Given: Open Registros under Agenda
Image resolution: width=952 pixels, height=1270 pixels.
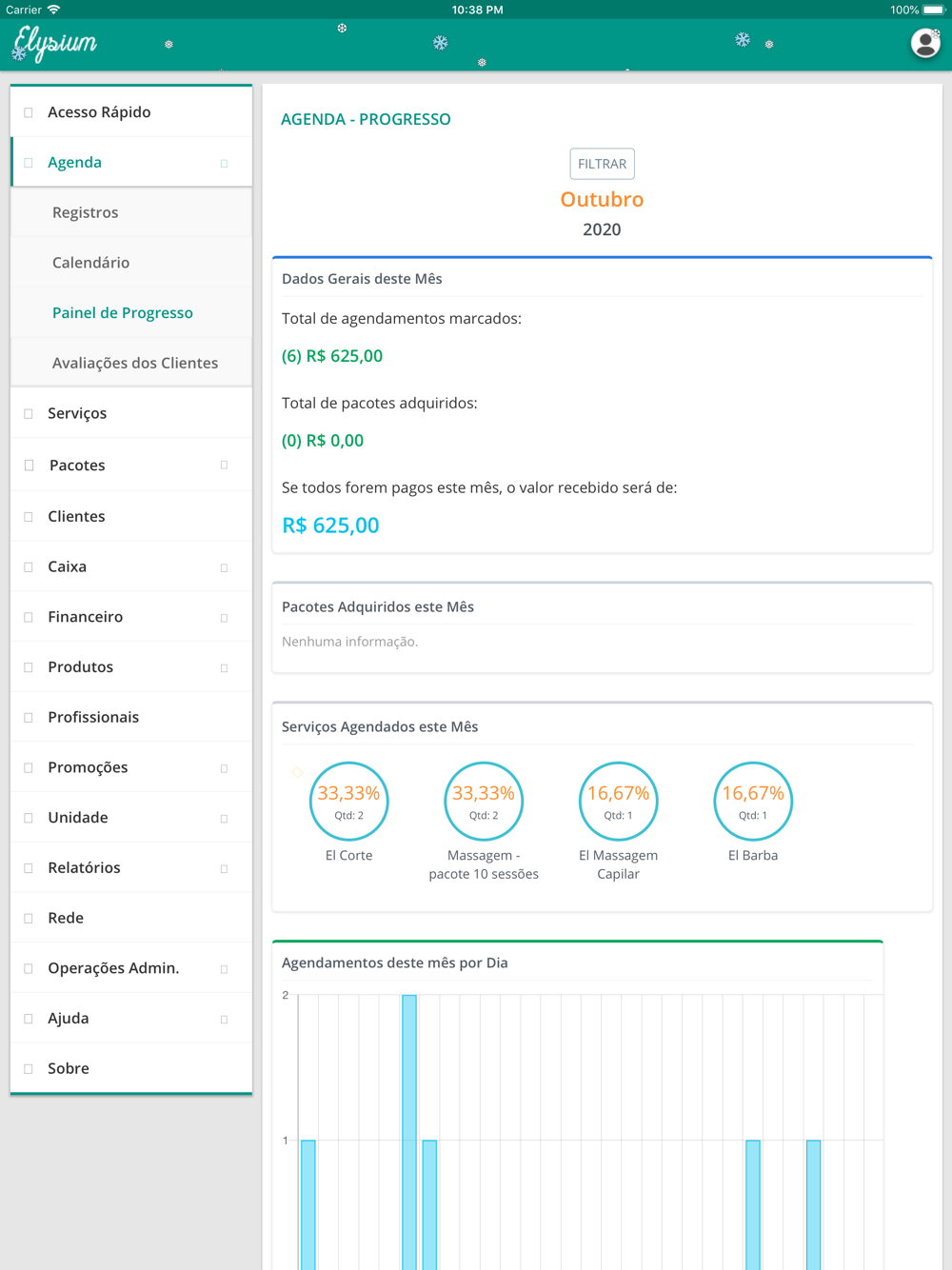Looking at the screenshot, I should click(x=131, y=212).
